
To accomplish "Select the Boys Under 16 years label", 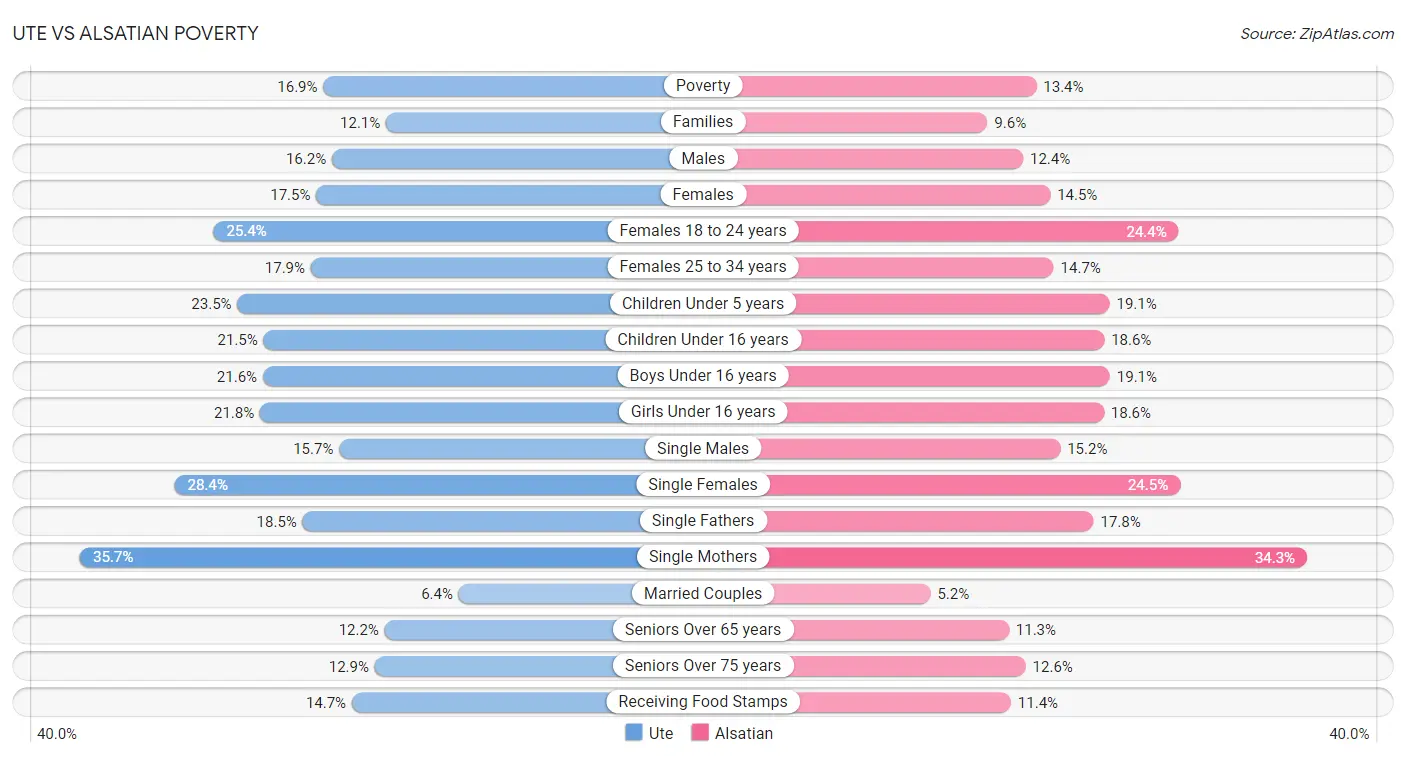I will pyautogui.click(x=703, y=376).
